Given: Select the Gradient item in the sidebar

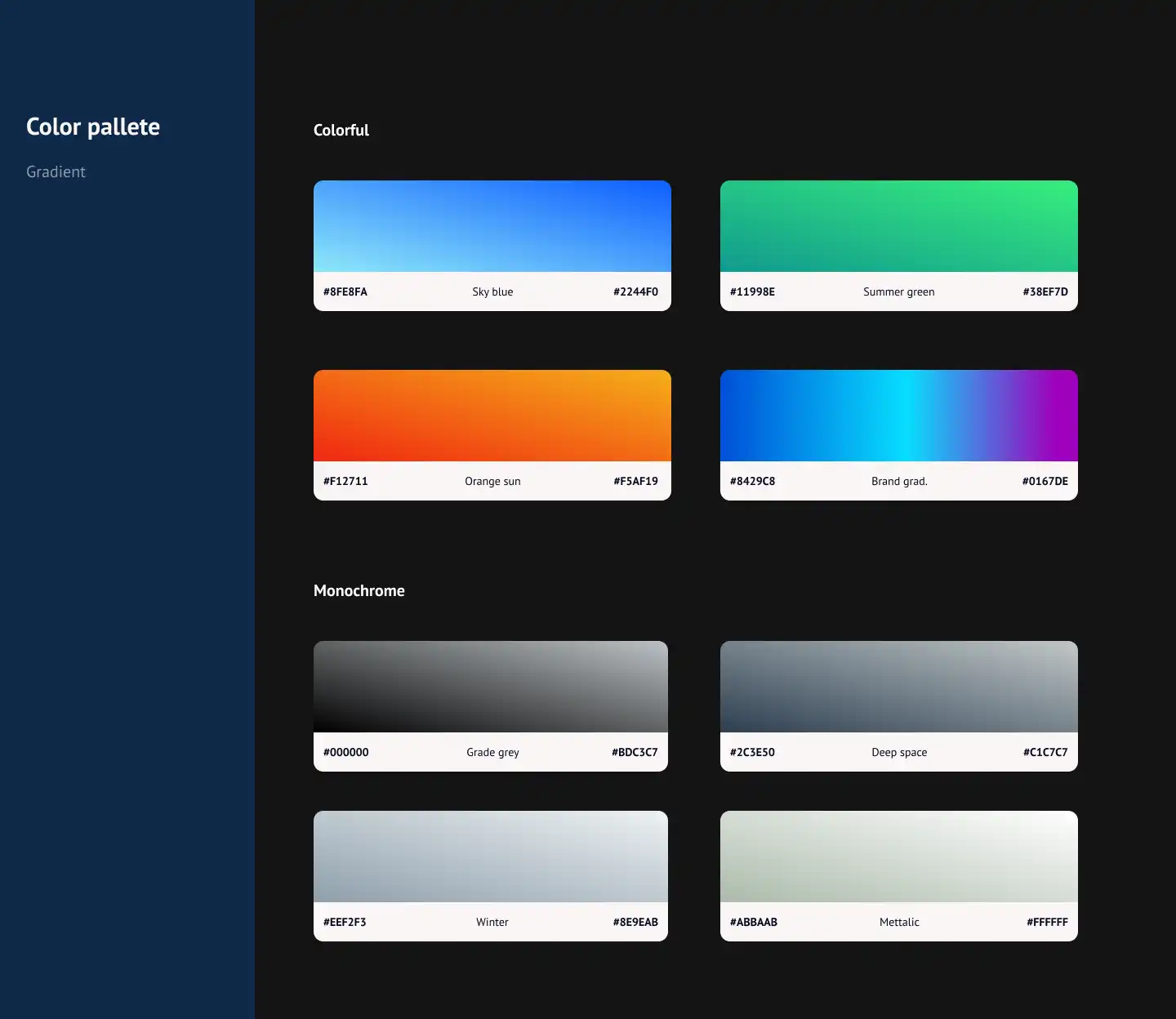Looking at the screenshot, I should coord(56,171).
